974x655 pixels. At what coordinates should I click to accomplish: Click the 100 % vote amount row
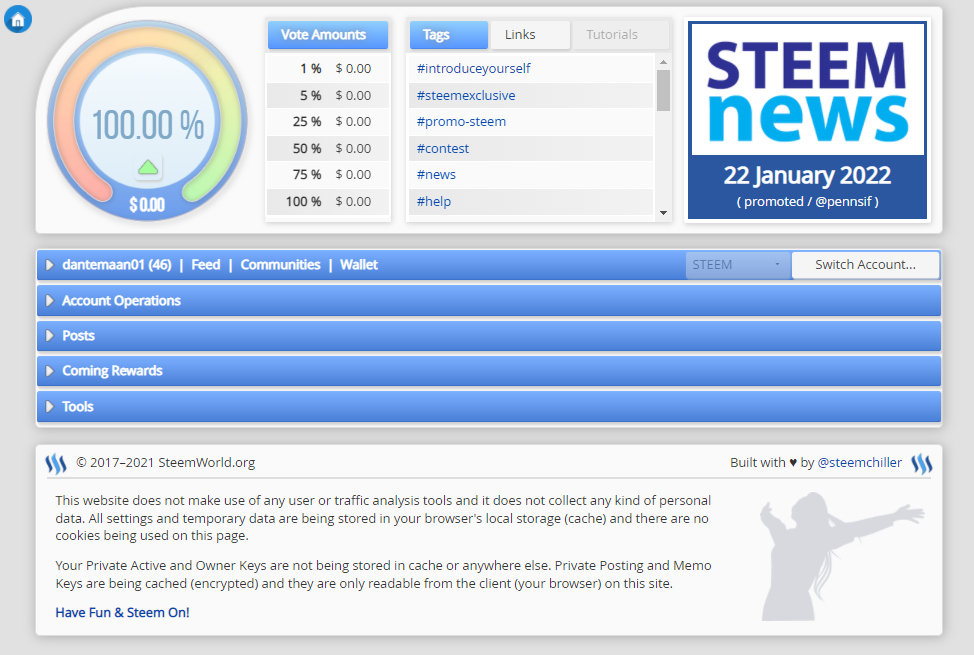[328, 201]
